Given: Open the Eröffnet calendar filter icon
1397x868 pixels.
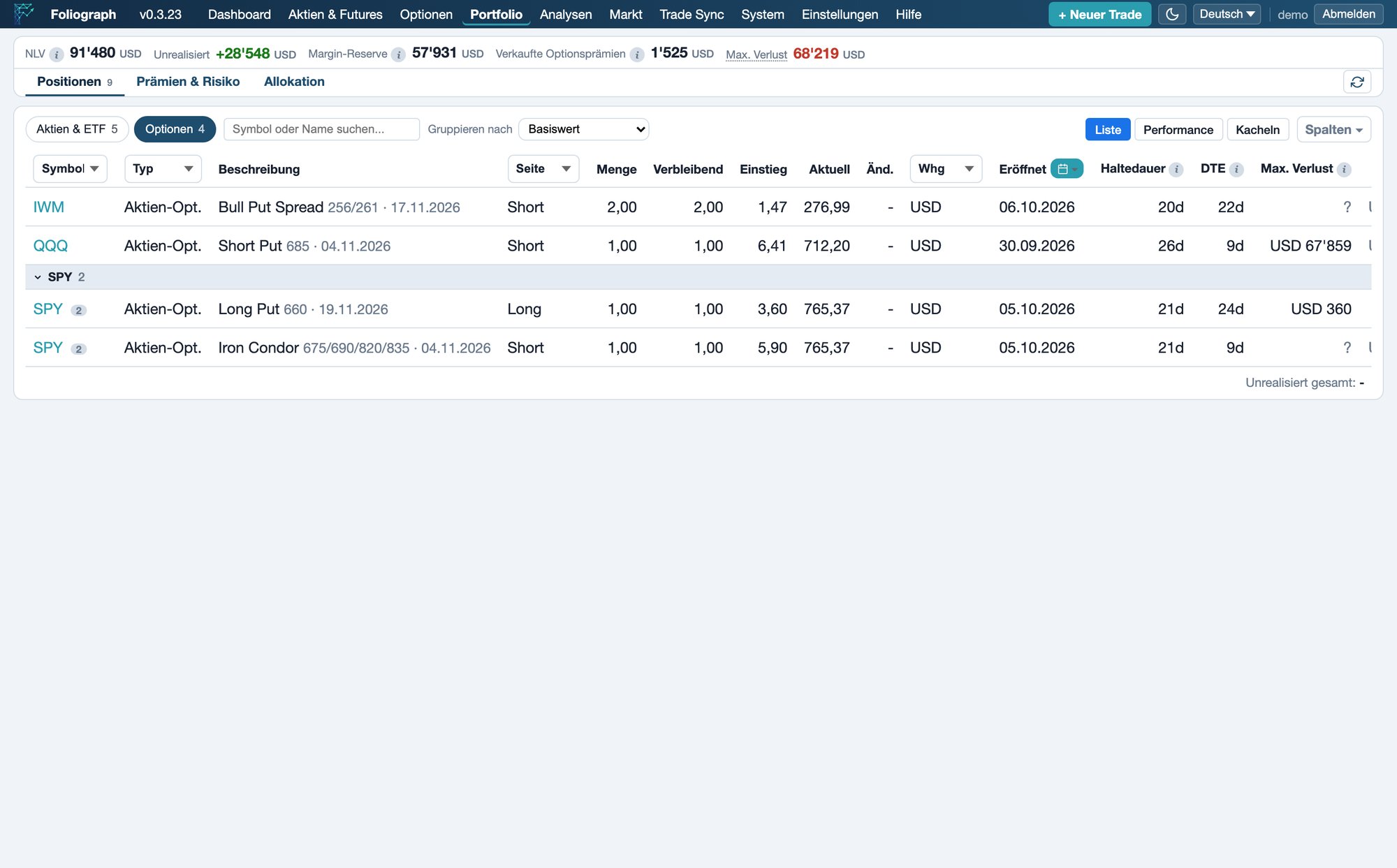Looking at the screenshot, I should (x=1067, y=169).
